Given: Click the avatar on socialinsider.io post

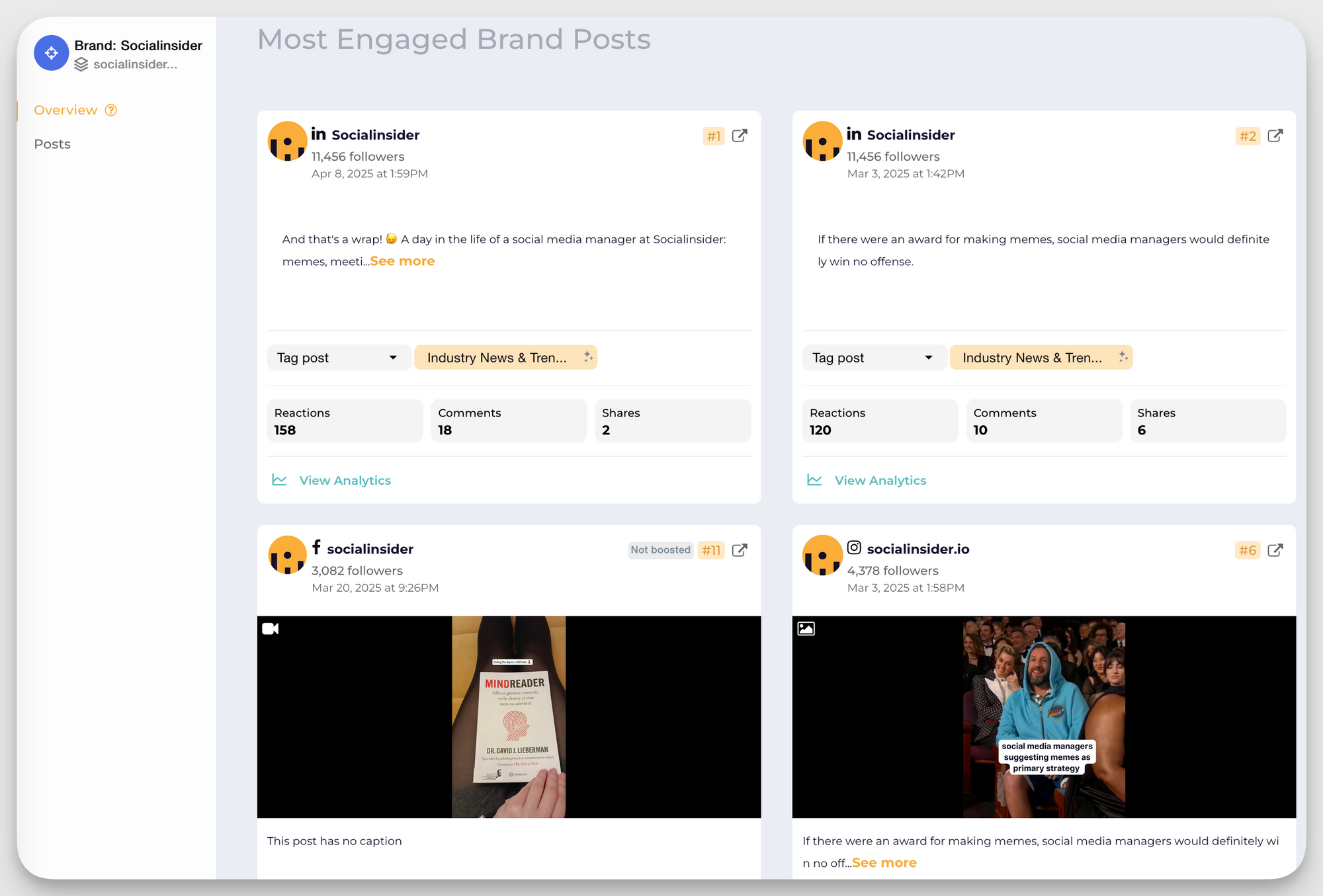Looking at the screenshot, I should tap(822, 555).
